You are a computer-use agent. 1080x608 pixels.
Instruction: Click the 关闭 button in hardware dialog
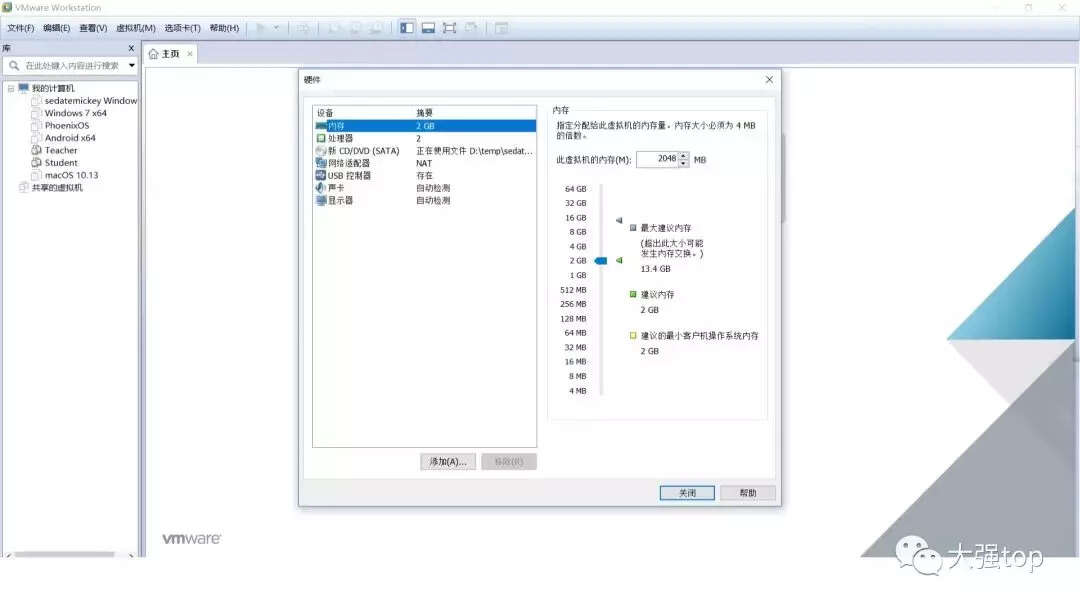click(687, 493)
